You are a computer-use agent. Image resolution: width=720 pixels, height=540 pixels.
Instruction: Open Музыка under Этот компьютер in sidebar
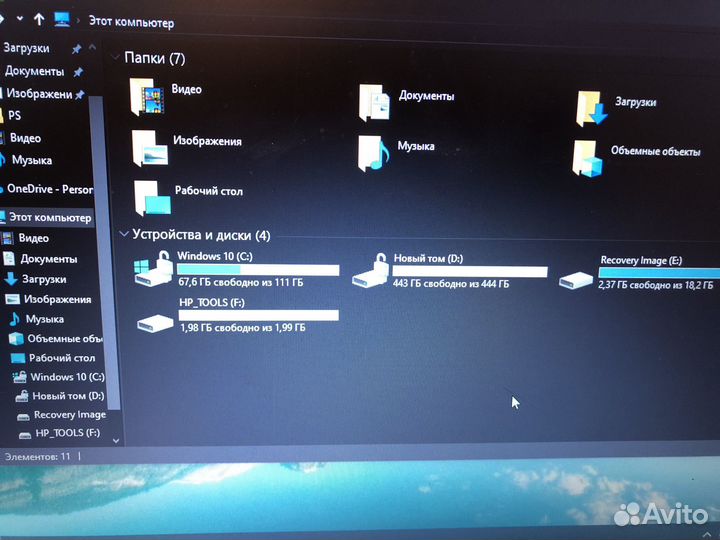45,319
